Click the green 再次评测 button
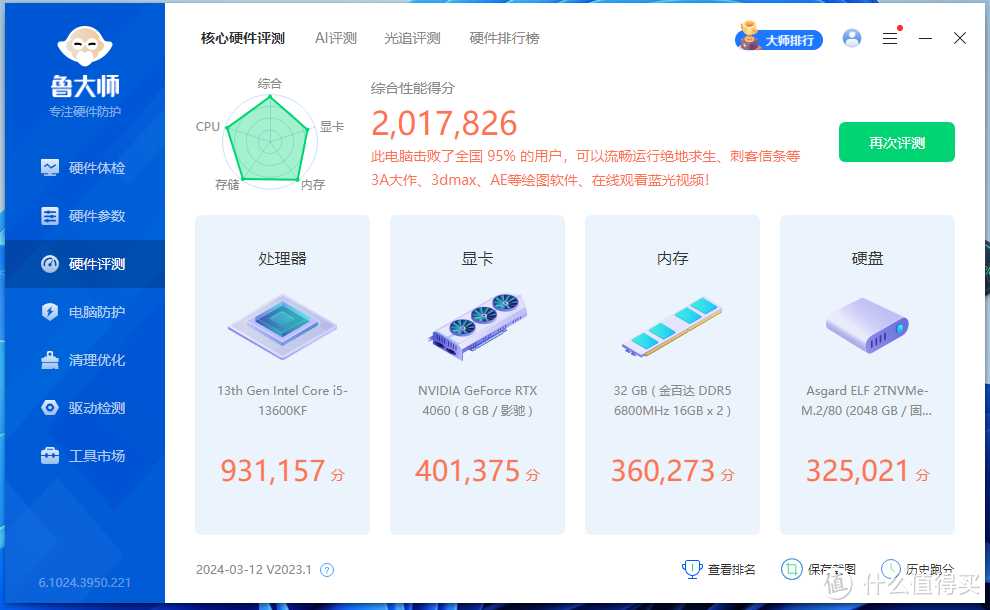 tap(897, 142)
